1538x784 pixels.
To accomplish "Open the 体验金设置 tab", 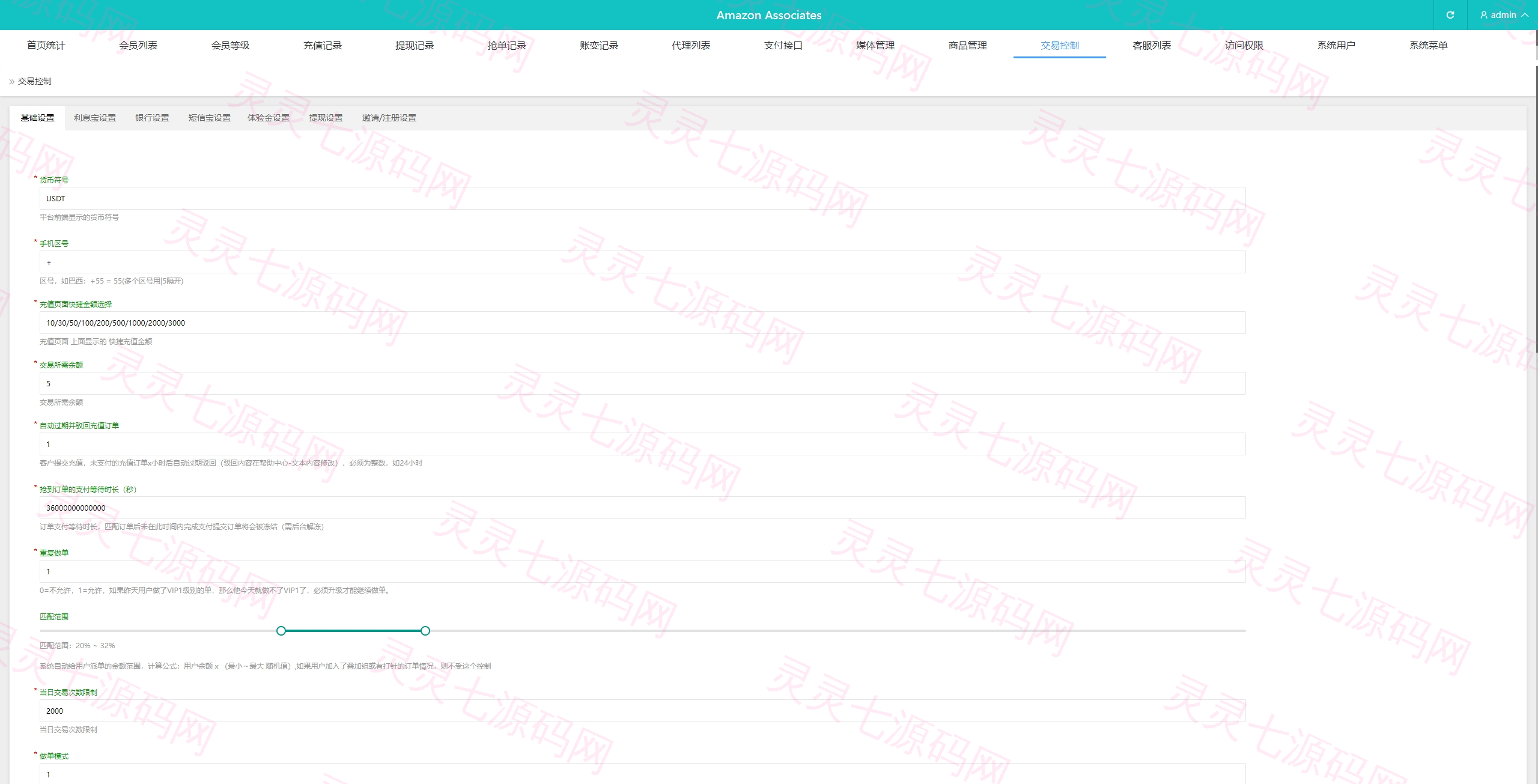I will click(x=269, y=118).
